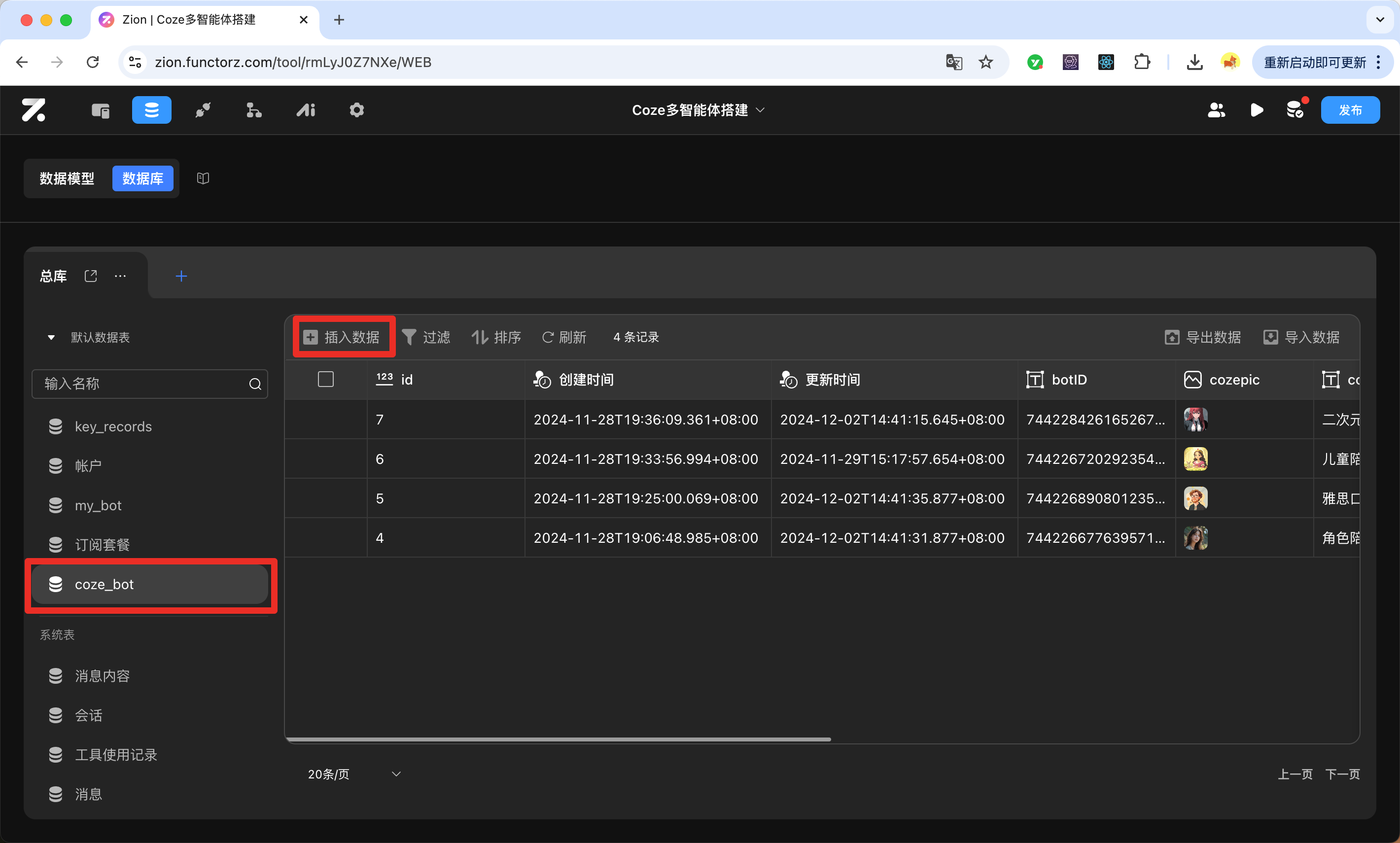Click 重新启动即可更新 relaunch button
The height and width of the screenshot is (843, 1400).
click(x=1315, y=62)
